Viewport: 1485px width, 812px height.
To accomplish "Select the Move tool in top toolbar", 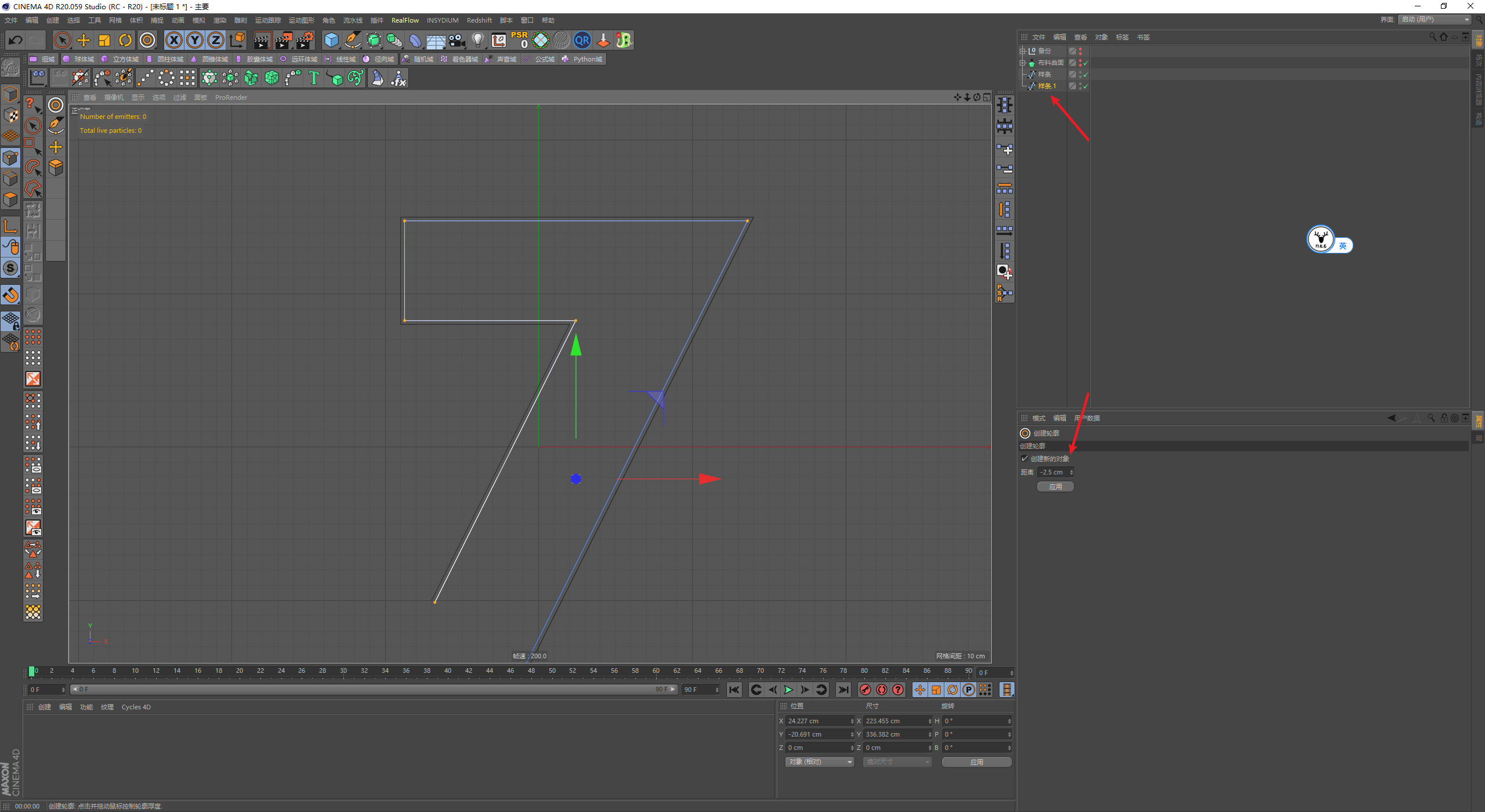I will (x=84, y=40).
